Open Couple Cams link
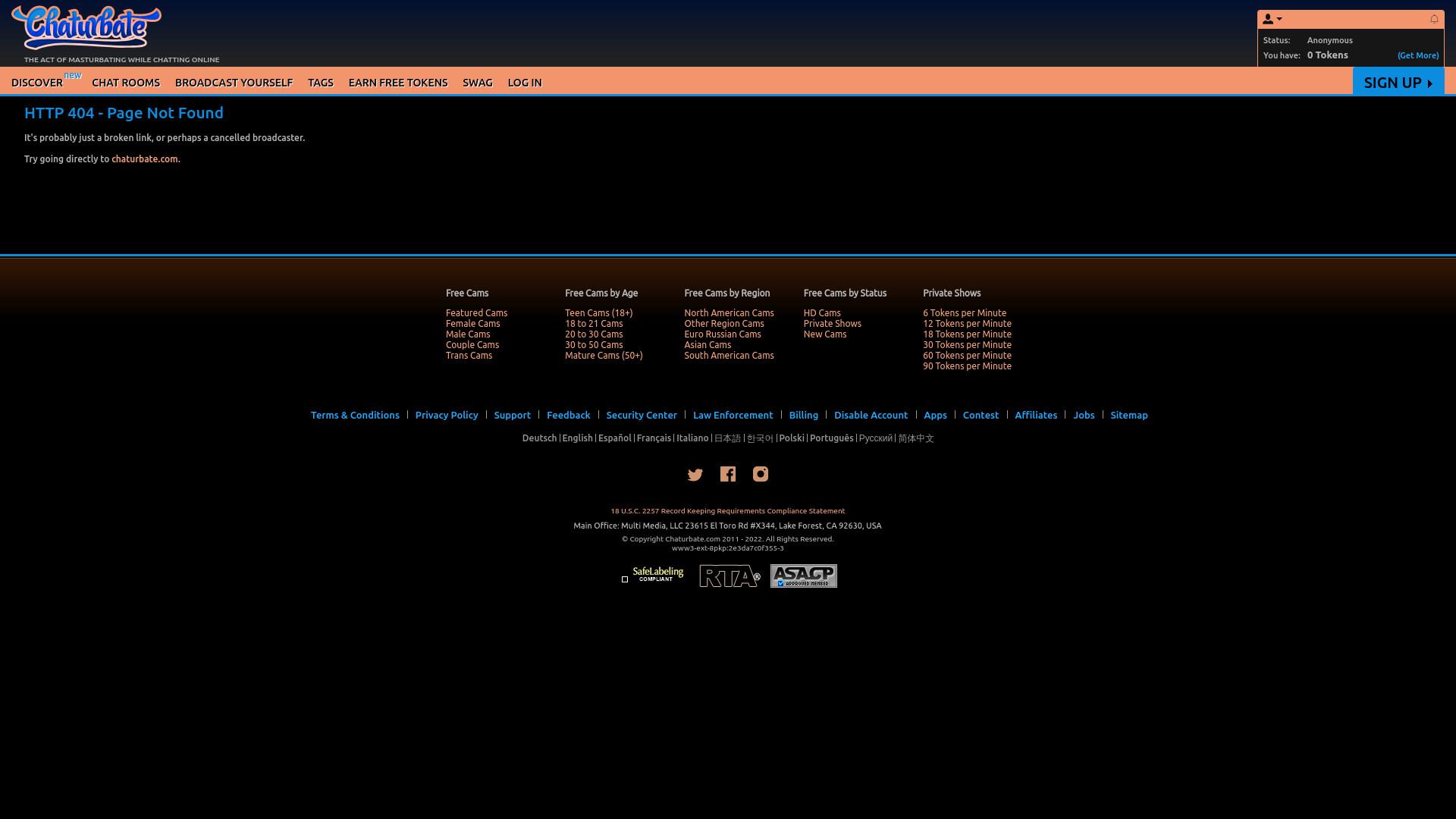The width and height of the screenshot is (1456, 819). click(472, 345)
